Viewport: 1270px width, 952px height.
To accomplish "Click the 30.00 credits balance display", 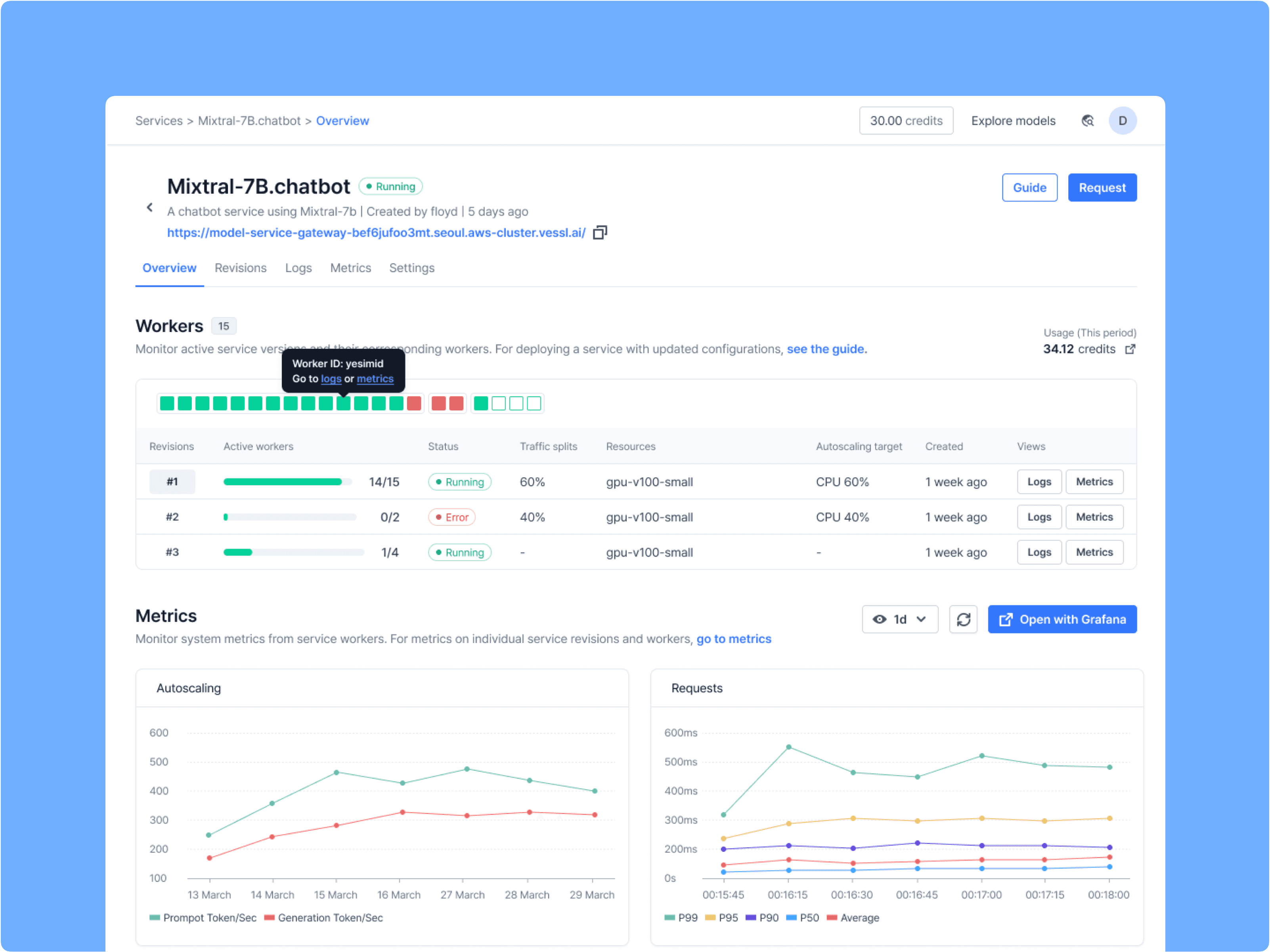I will tap(906, 120).
